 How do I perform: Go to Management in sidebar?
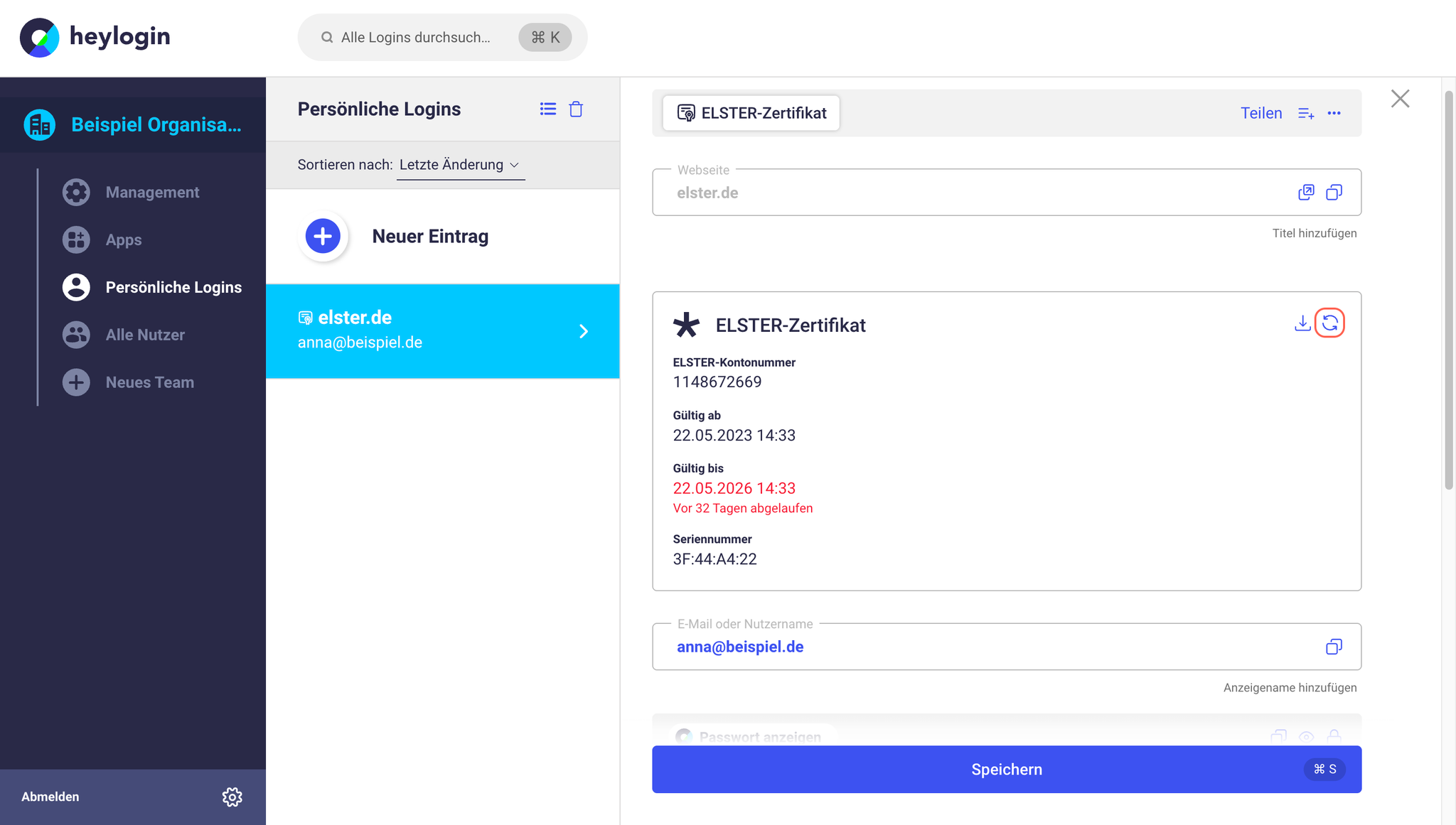click(152, 192)
